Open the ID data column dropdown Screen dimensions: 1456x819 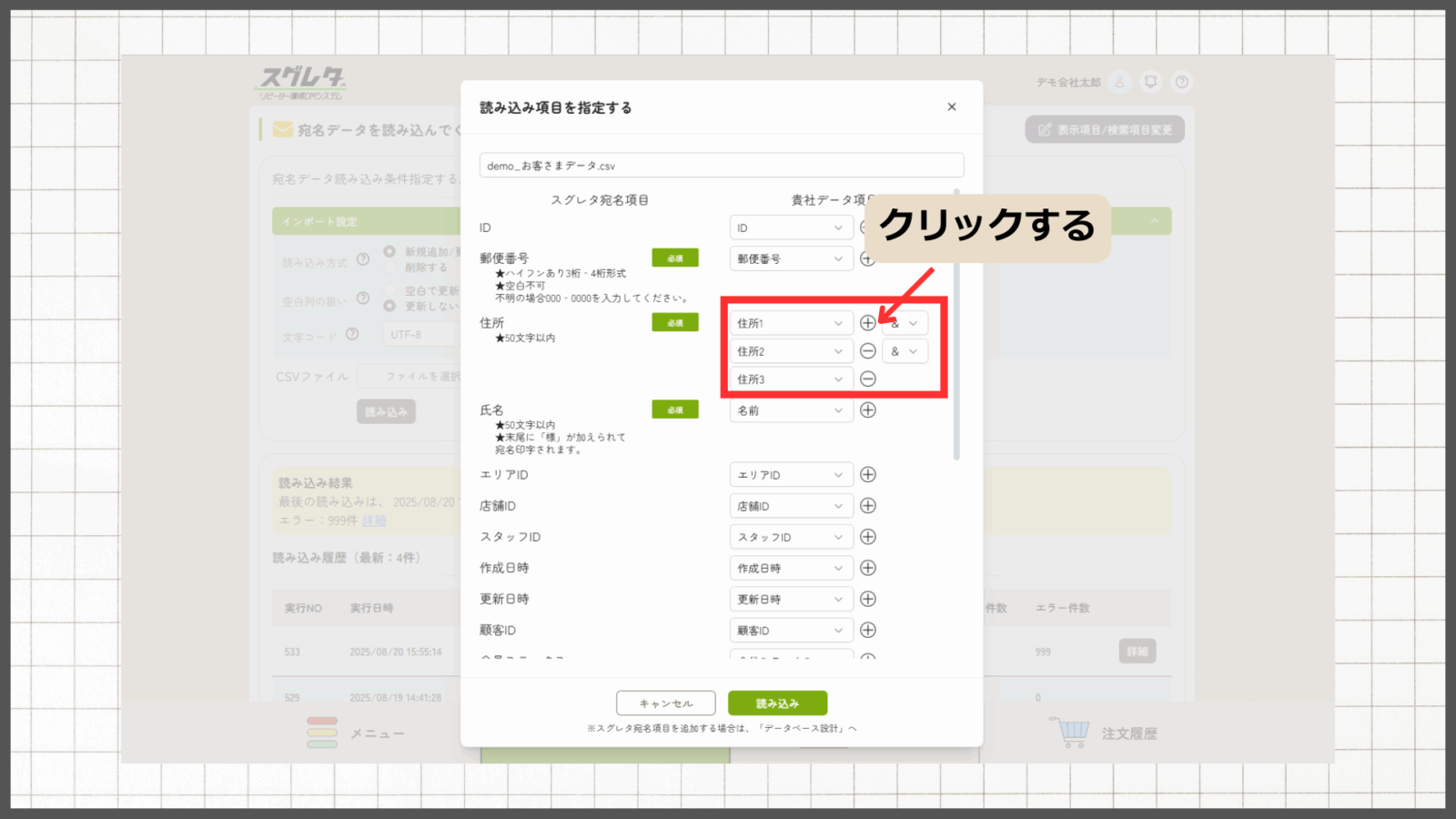[x=790, y=227]
